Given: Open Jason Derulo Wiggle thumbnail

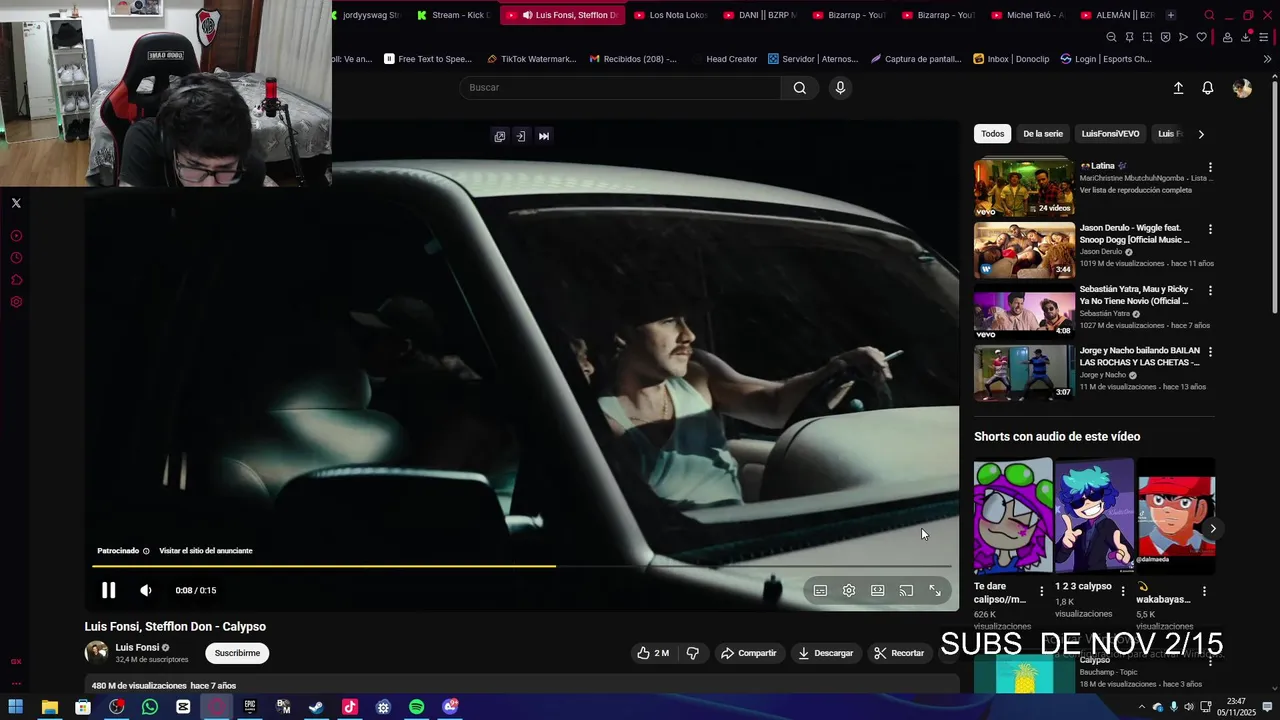Looking at the screenshot, I should pos(1024,250).
